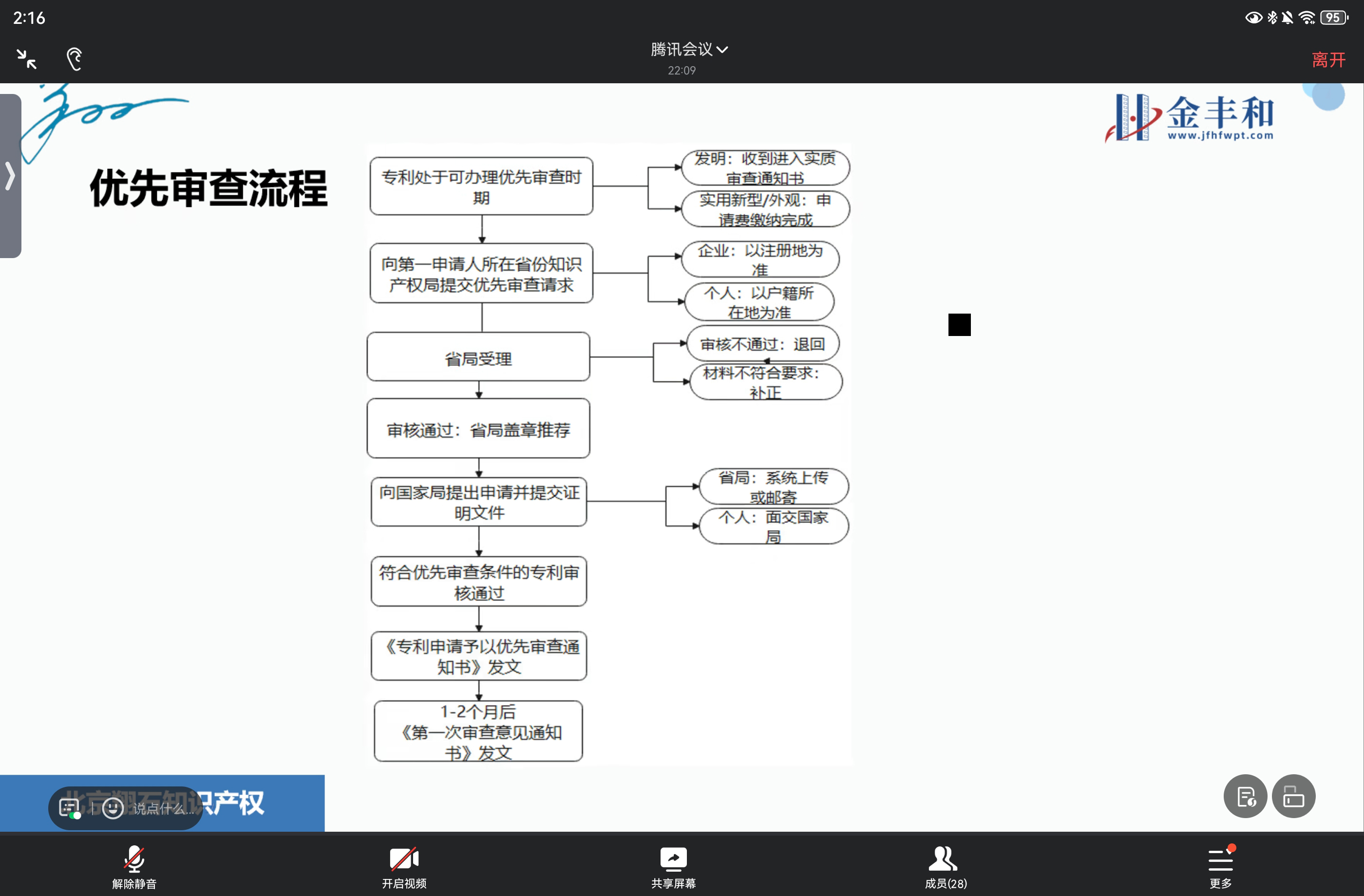Tap the Wi-Fi status icon
Viewport: 1364px width, 896px height.
point(1307,18)
